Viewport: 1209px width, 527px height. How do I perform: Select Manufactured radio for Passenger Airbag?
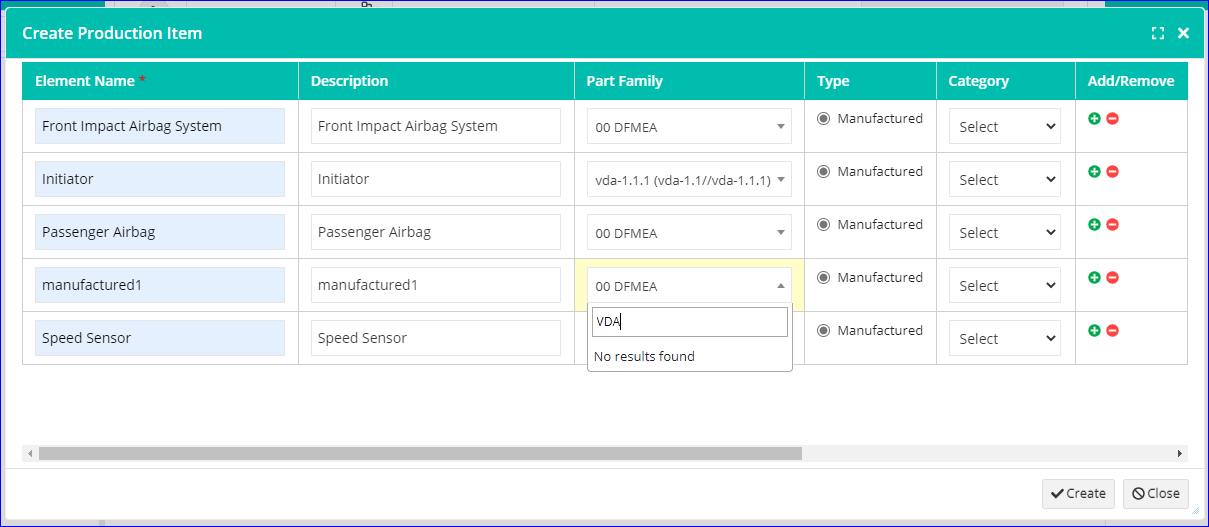coord(824,224)
